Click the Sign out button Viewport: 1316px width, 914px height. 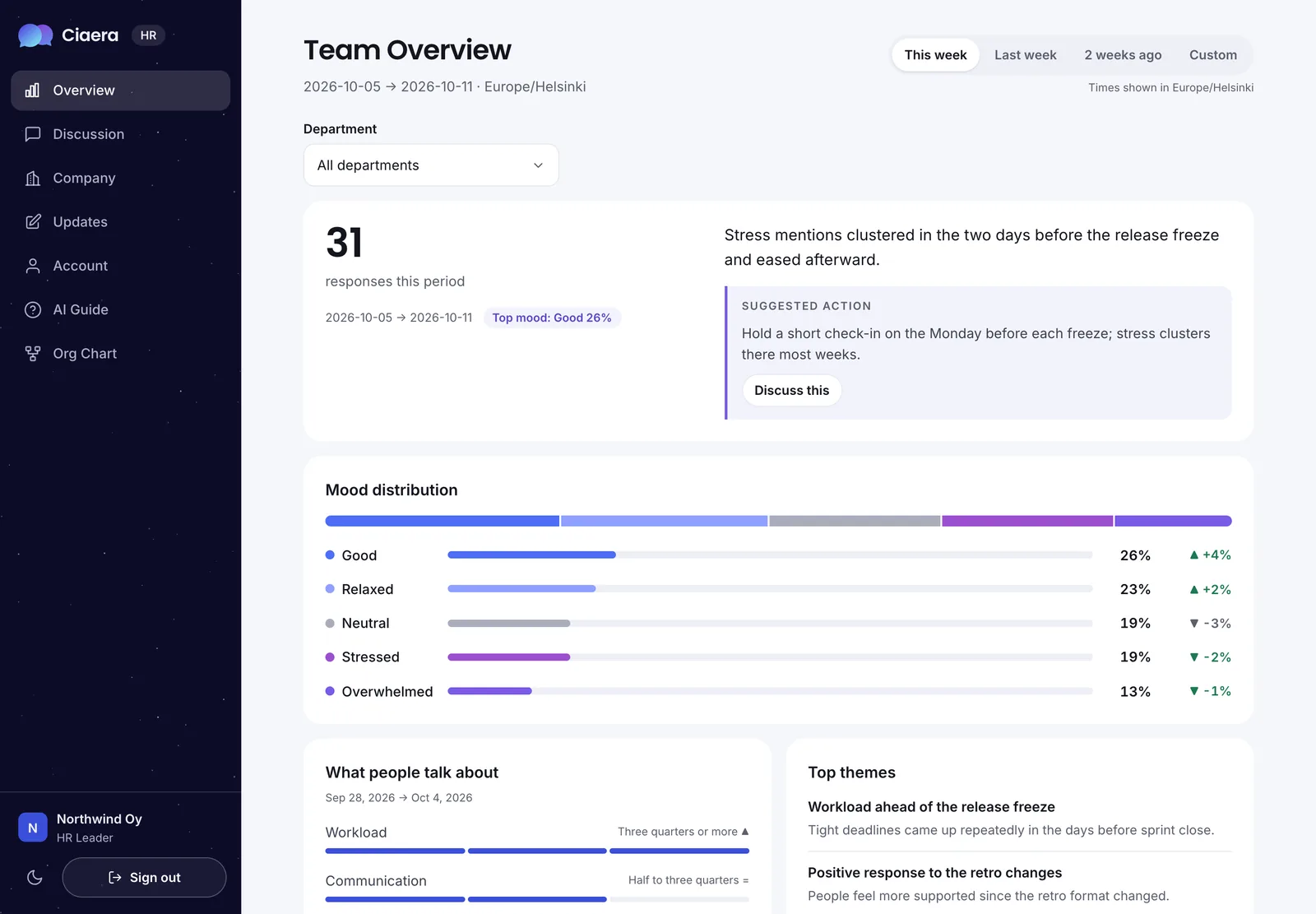click(x=144, y=878)
